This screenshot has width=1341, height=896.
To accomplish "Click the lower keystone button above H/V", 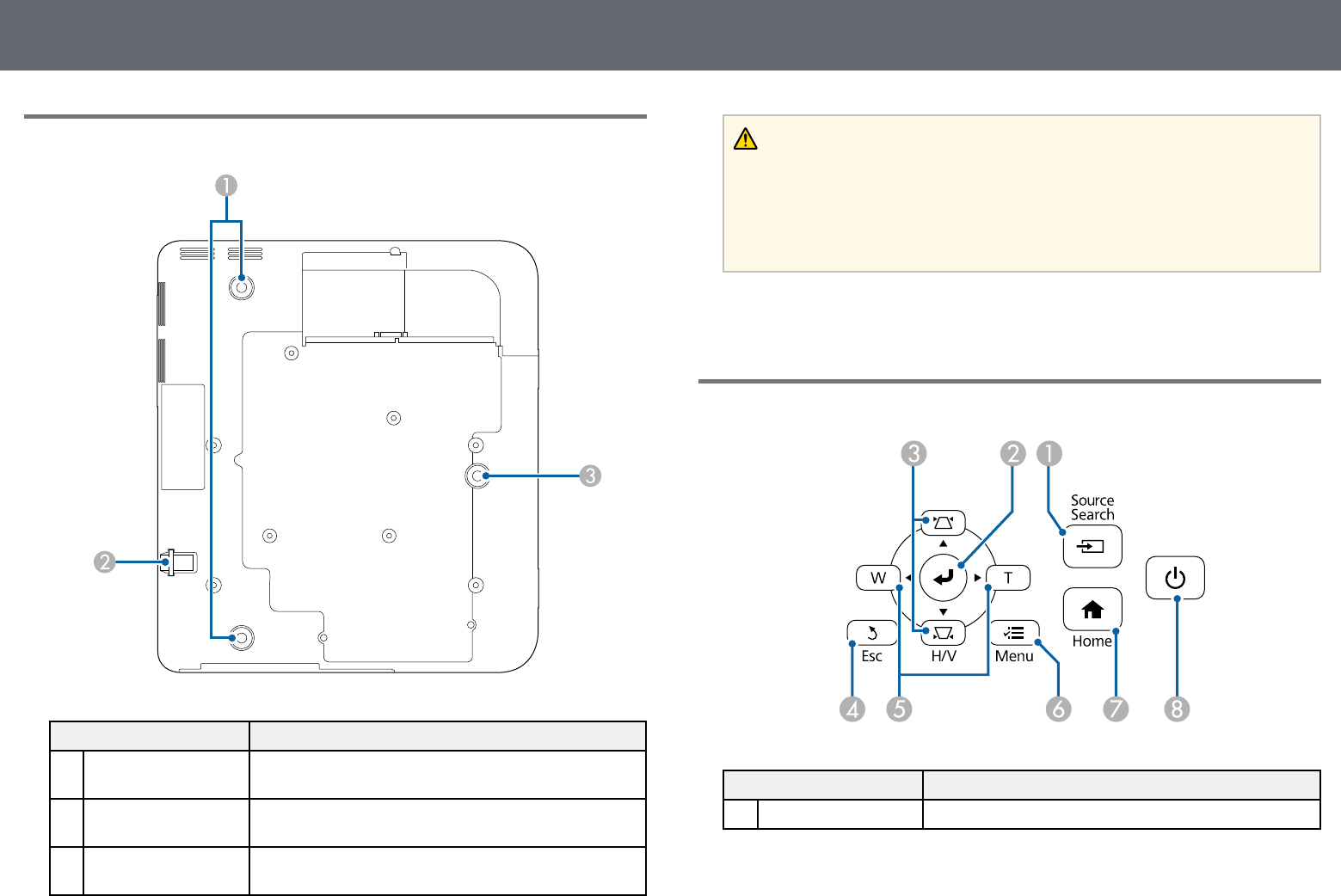I will (x=944, y=634).
